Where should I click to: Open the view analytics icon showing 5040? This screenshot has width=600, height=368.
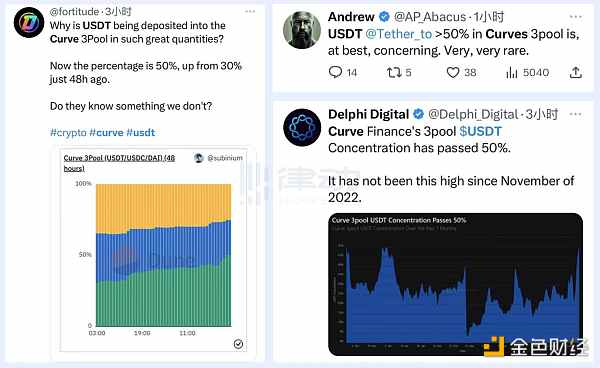(x=512, y=72)
